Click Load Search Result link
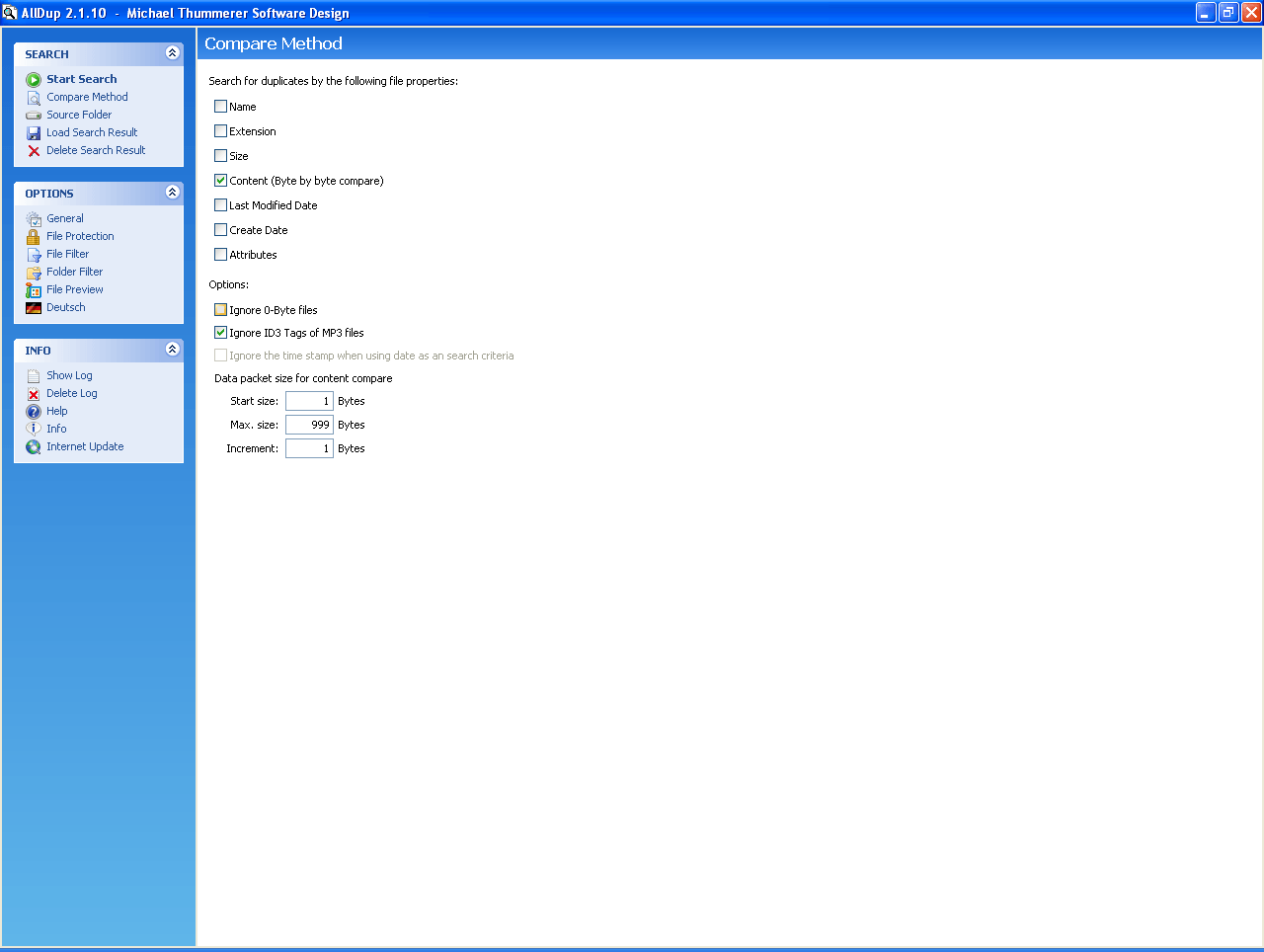This screenshot has height=952, width=1264. (92, 132)
